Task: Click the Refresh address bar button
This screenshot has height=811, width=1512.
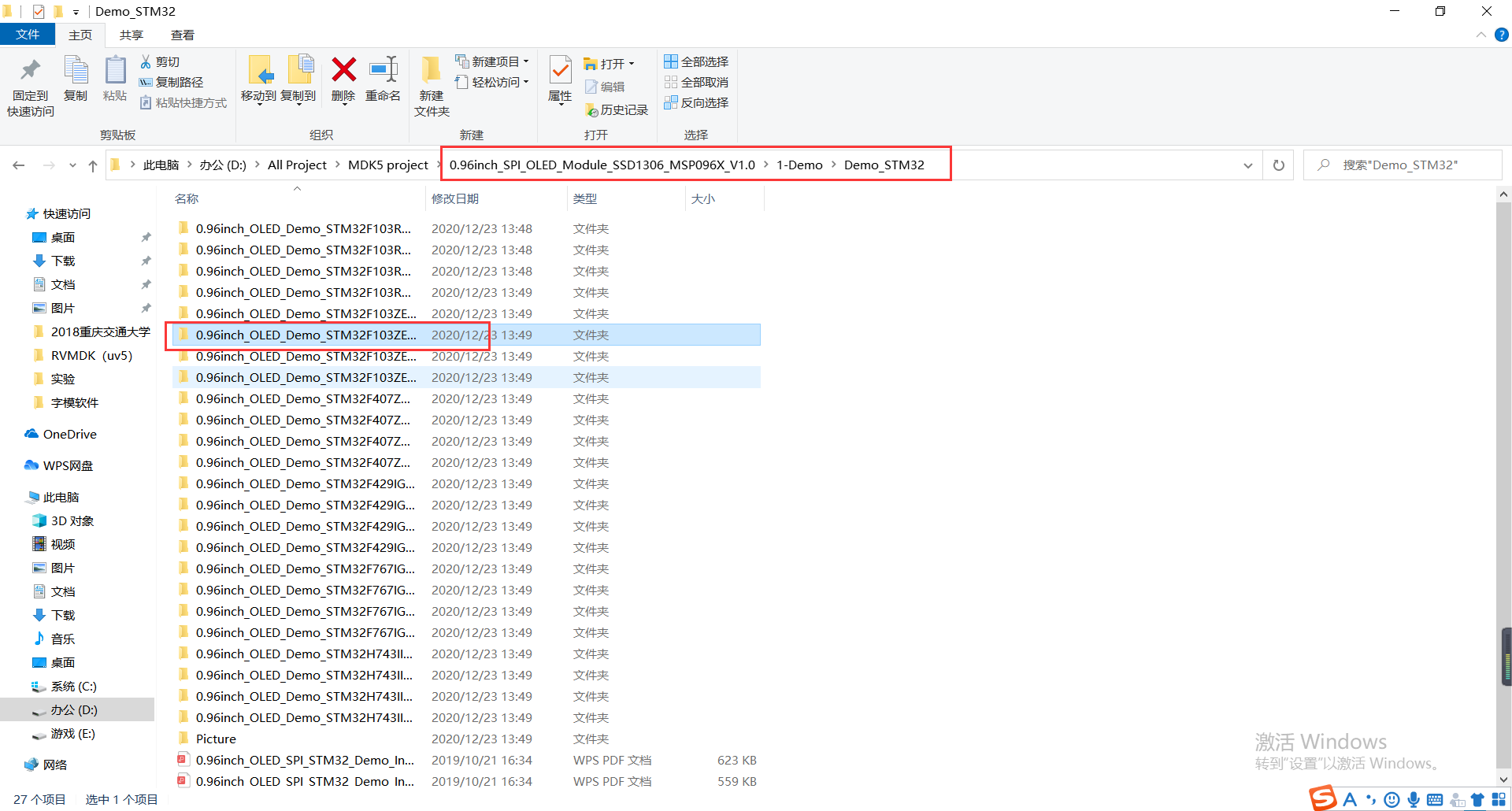Action: (x=1279, y=165)
